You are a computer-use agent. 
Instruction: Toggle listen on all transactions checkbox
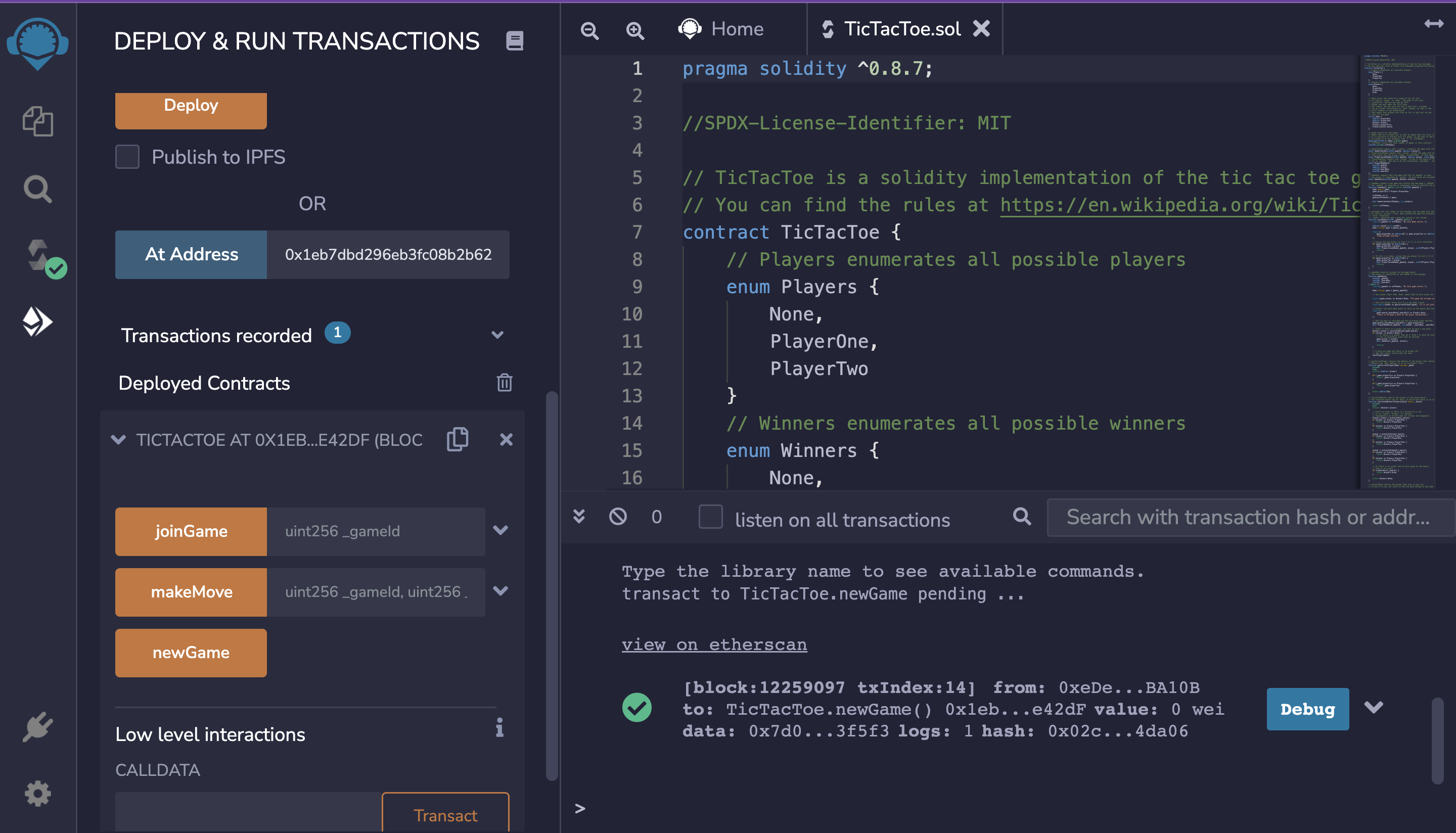click(x=710, y=517)
